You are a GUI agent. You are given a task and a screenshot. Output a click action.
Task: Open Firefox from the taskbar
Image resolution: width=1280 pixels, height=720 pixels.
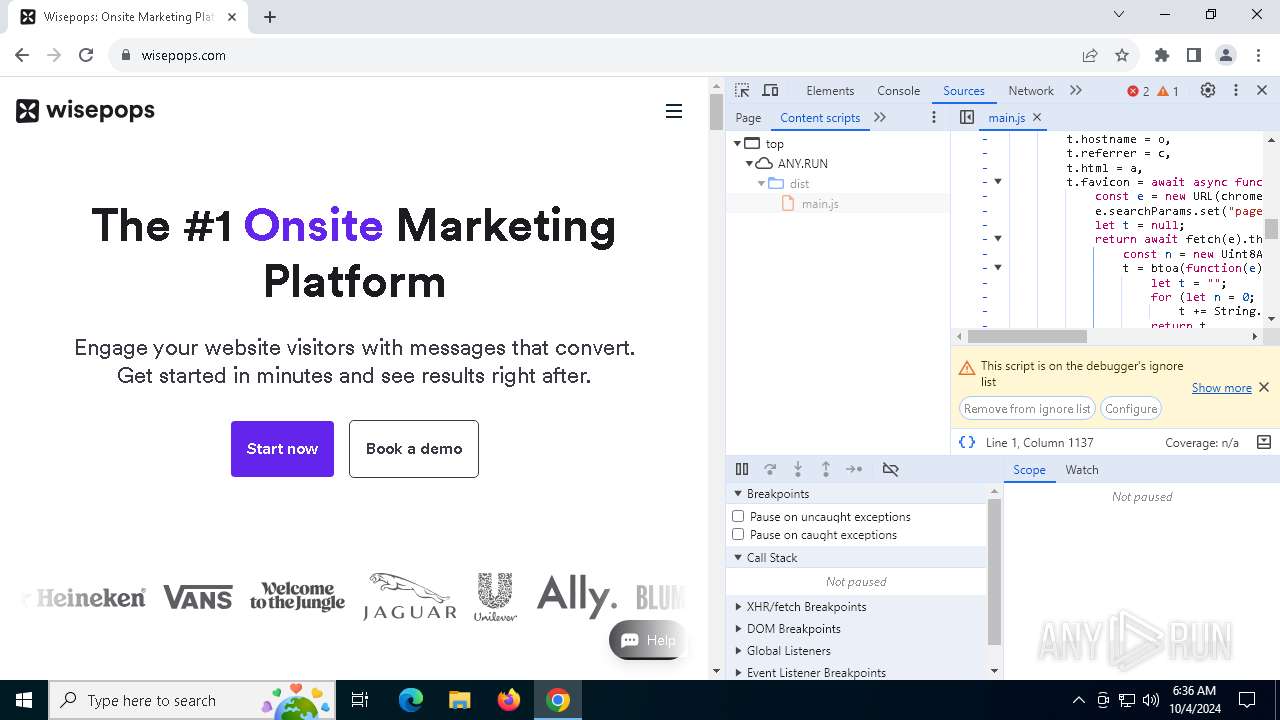click(x=509, y=700)
